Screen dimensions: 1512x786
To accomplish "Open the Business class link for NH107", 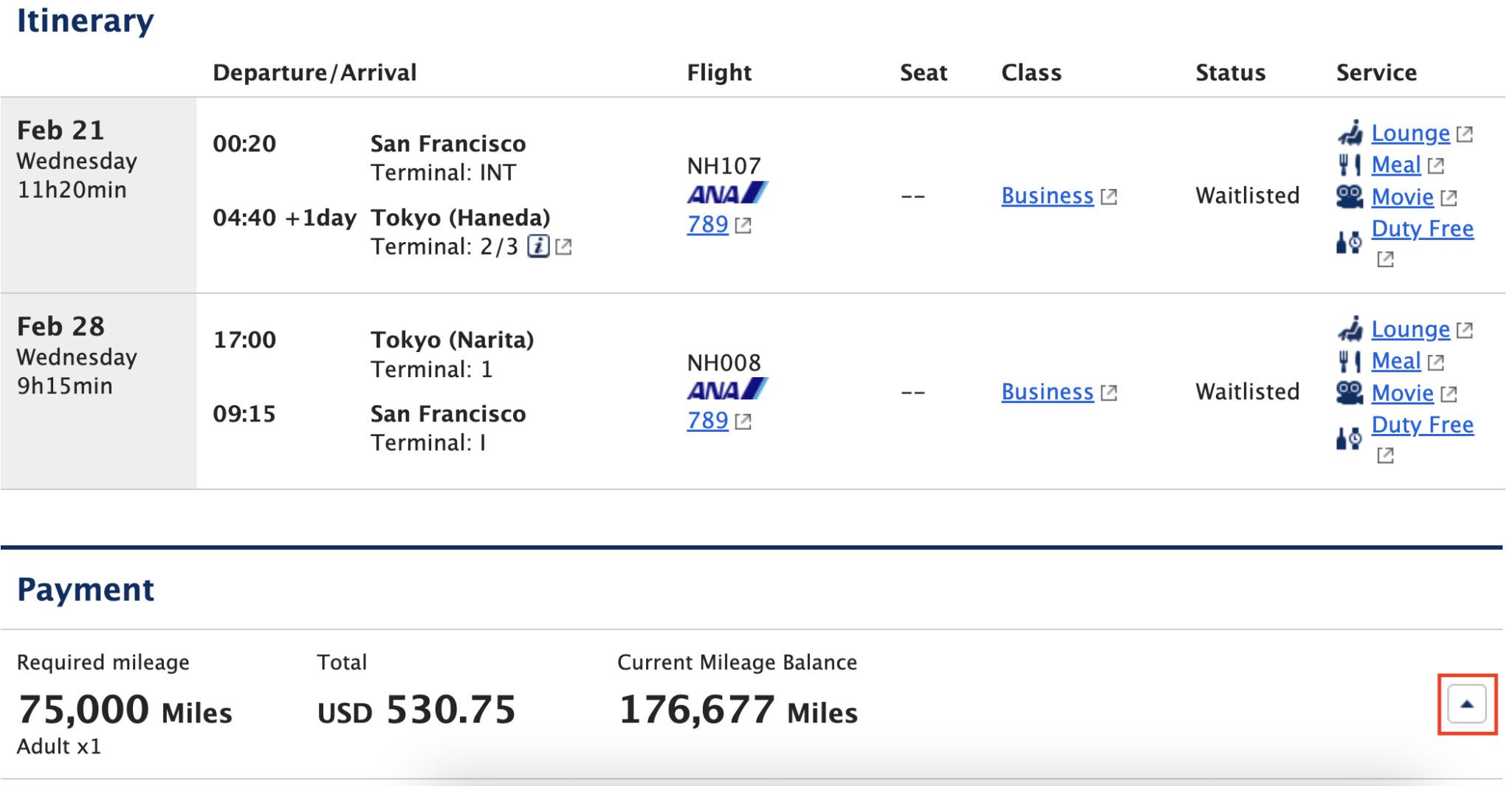I will tap(1048, 196).
